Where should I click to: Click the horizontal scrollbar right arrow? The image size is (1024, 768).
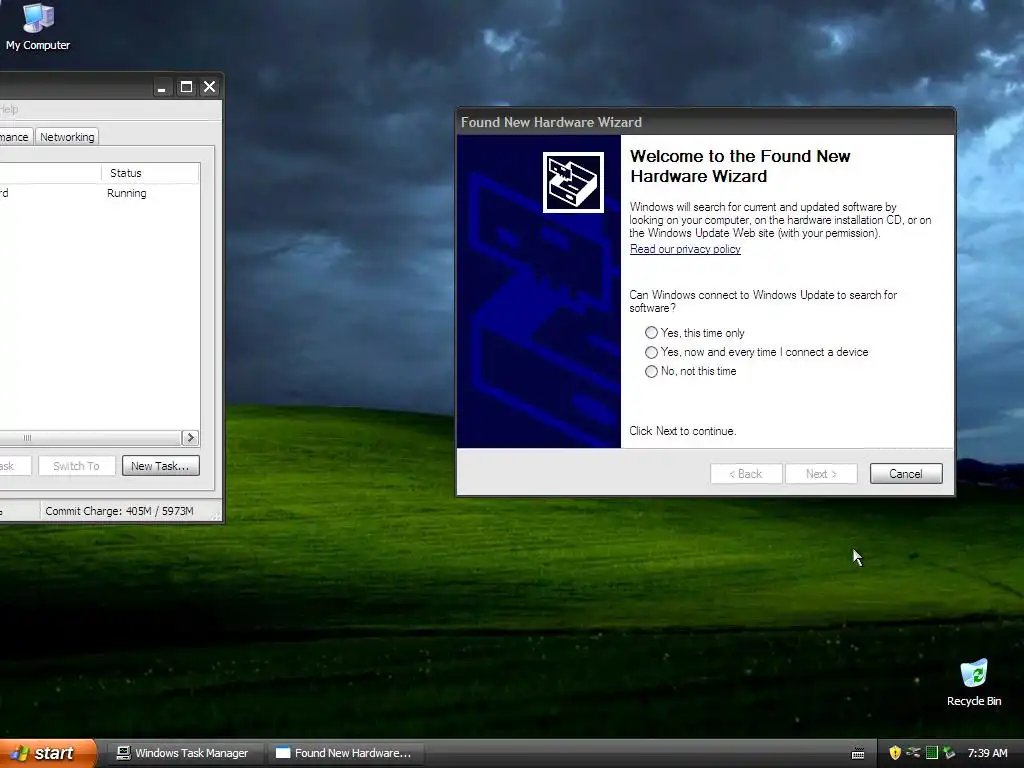pos(190,438)
